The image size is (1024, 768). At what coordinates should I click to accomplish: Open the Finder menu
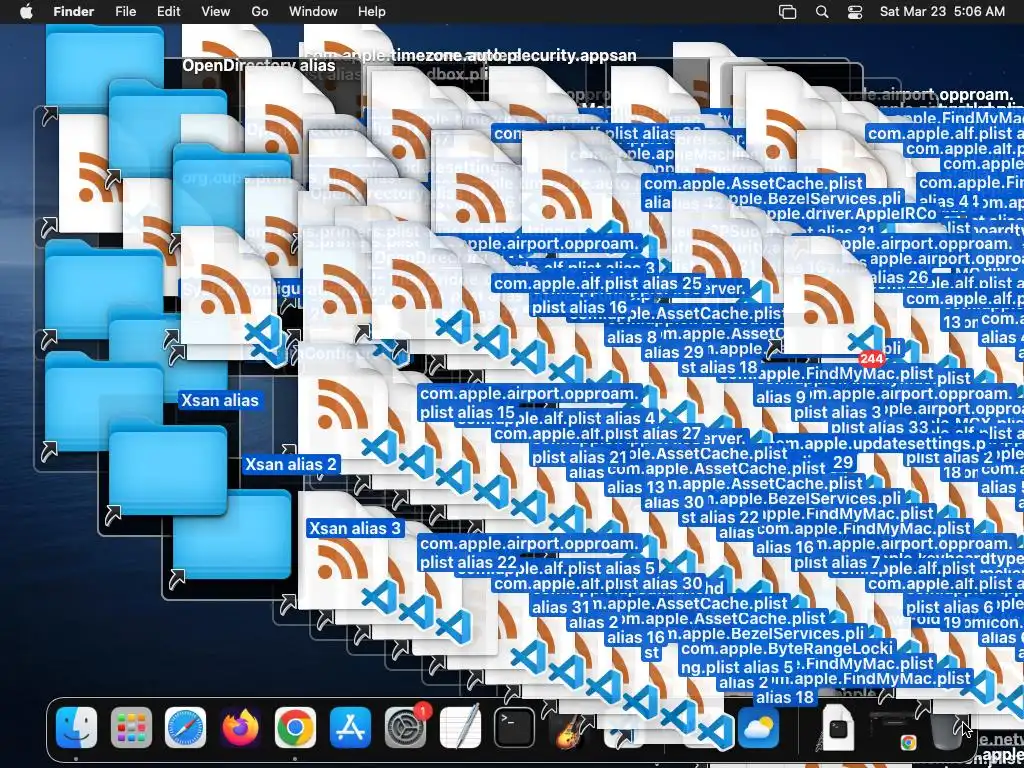click(x=73, y=12)
